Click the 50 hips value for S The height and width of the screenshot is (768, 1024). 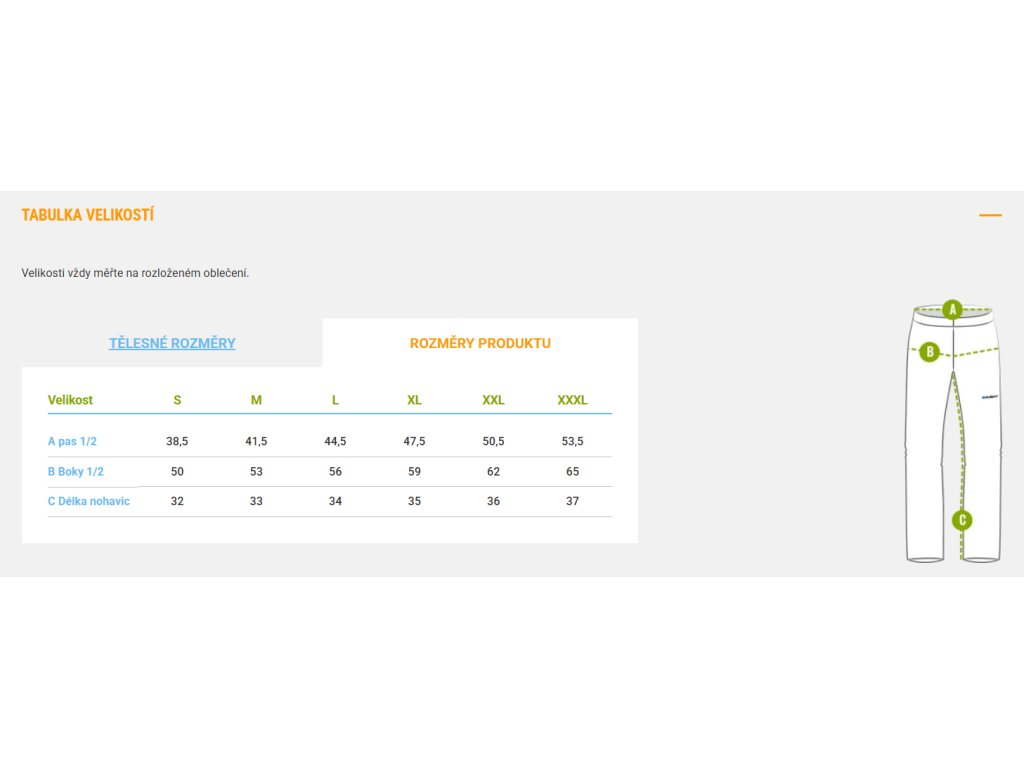(x=177, y=472)
